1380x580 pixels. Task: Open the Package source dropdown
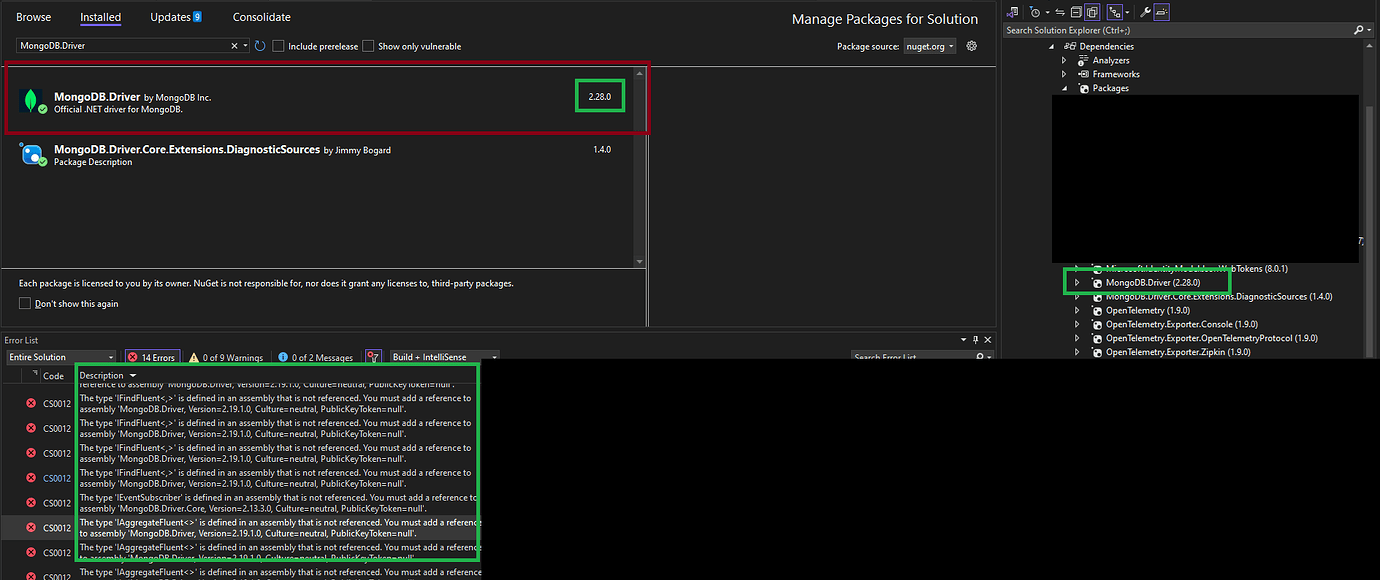930,45
